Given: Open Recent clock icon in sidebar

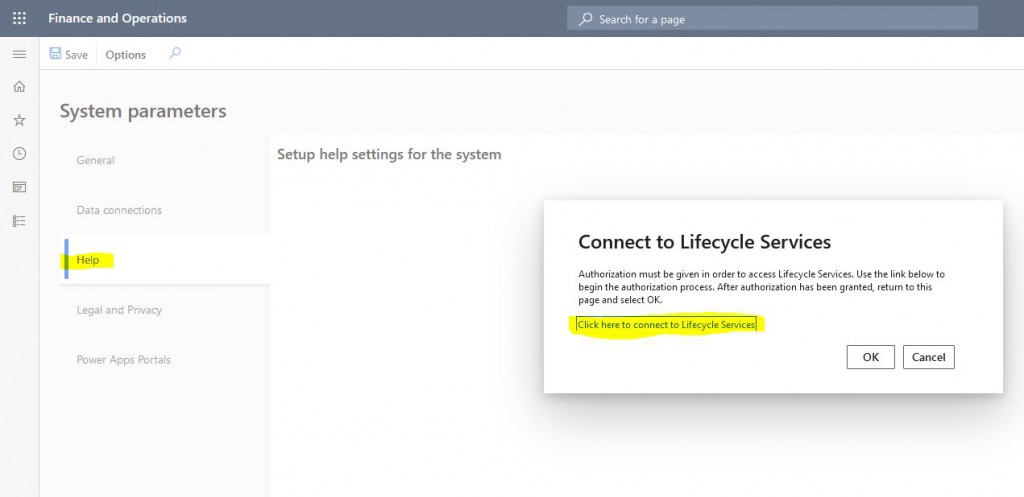Looking at the screenshot, I should [x=20, y=153].
